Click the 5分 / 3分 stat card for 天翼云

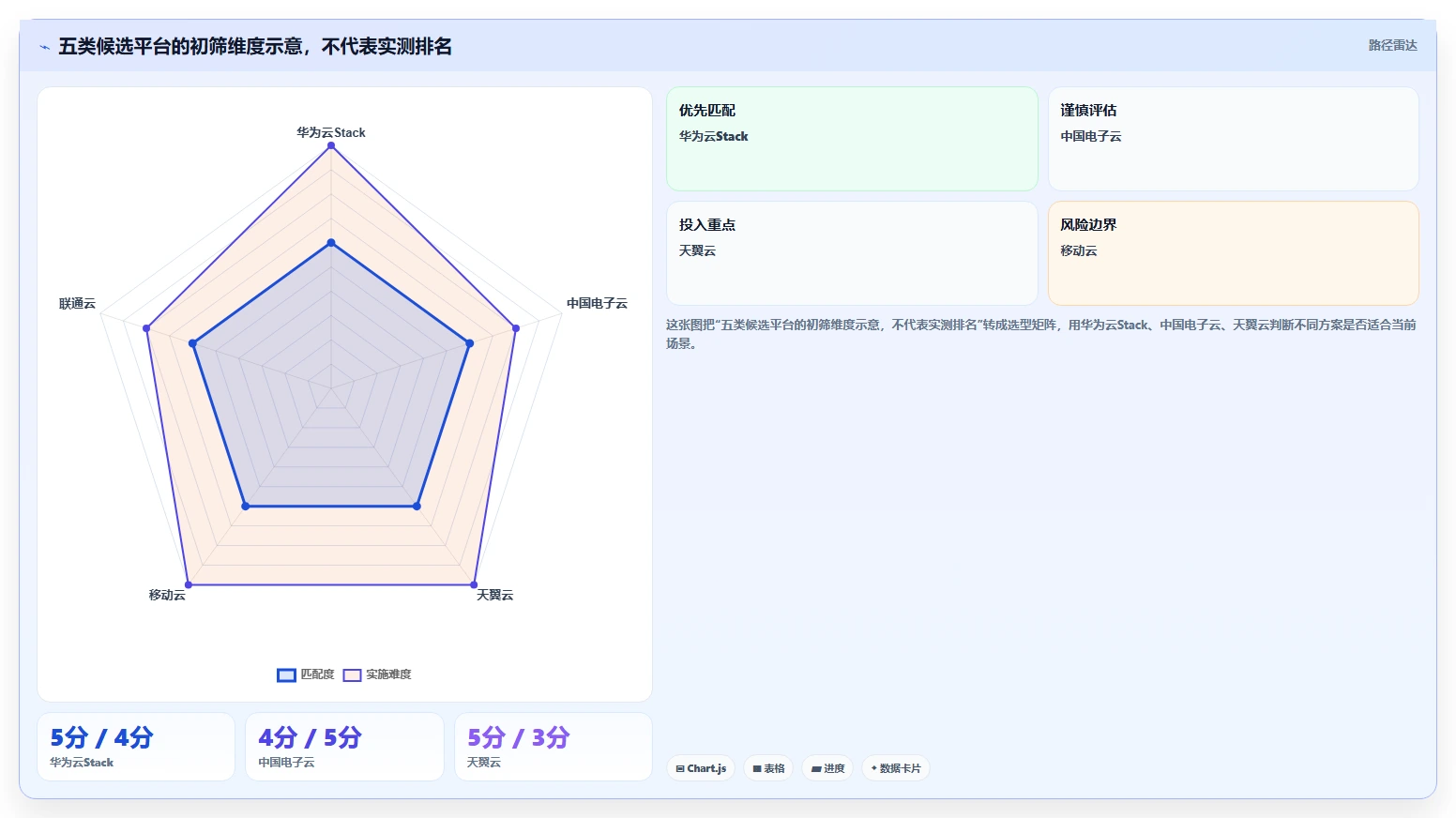pyautogui.click(x=554, y=747)
